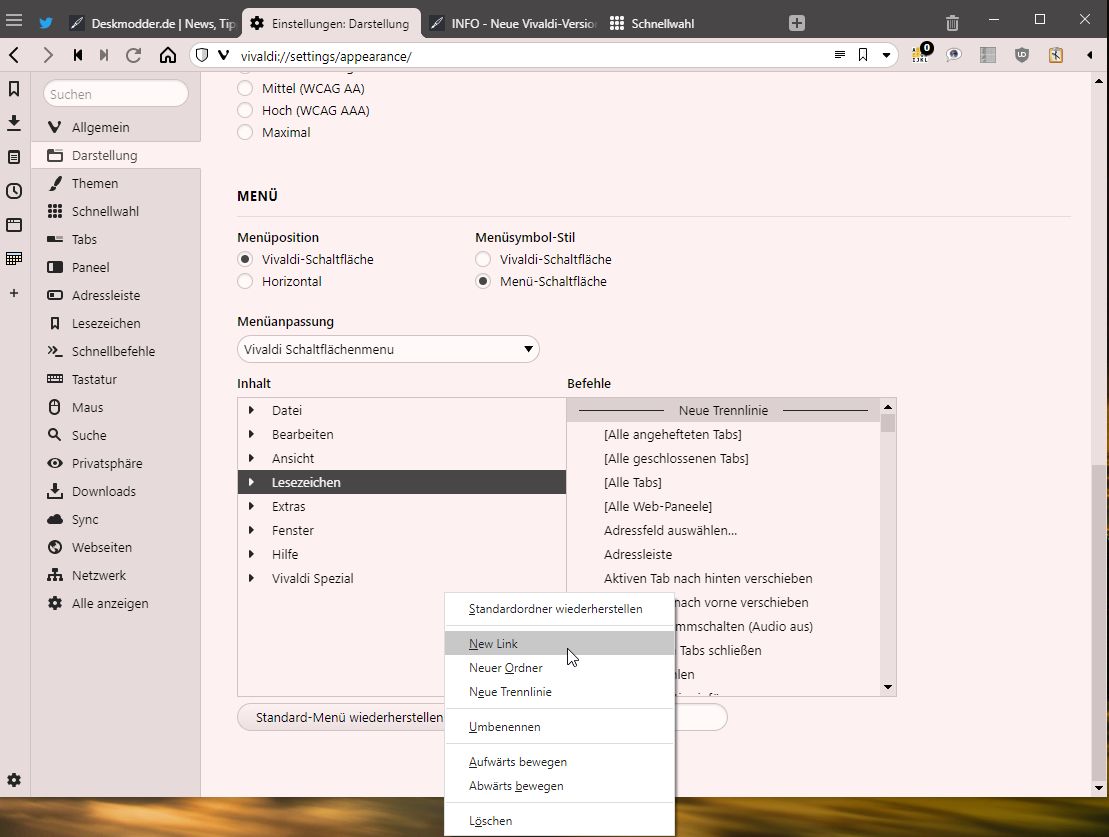Click the Suchen settings search field
The height and width of the screenshot is (837, 1109).
(116, 93)
